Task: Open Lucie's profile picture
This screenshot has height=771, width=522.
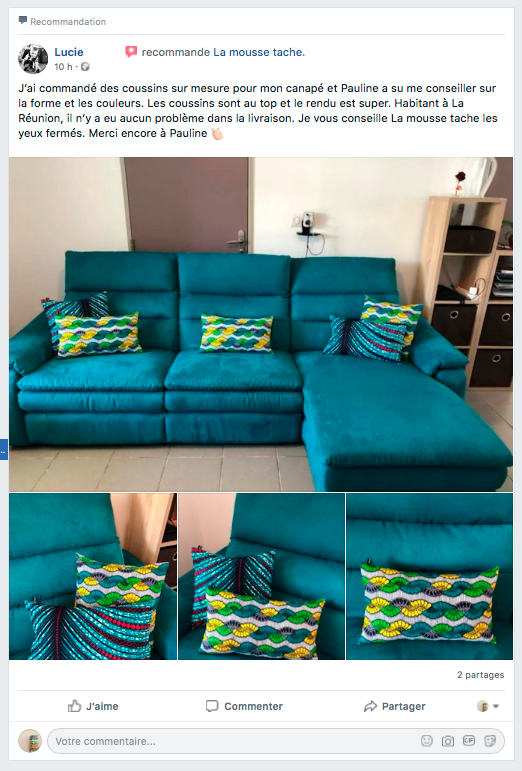Action: click(x=33, y=59)
